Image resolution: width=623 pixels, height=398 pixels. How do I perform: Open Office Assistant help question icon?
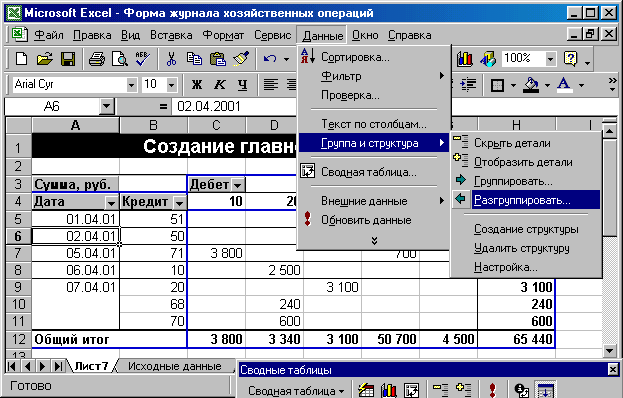[x=571, y=59]
